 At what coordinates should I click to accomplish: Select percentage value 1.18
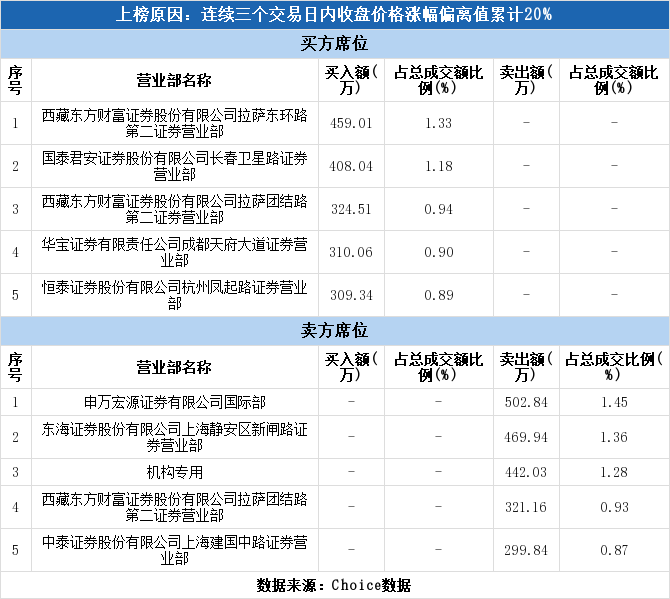tap(438, 166)
